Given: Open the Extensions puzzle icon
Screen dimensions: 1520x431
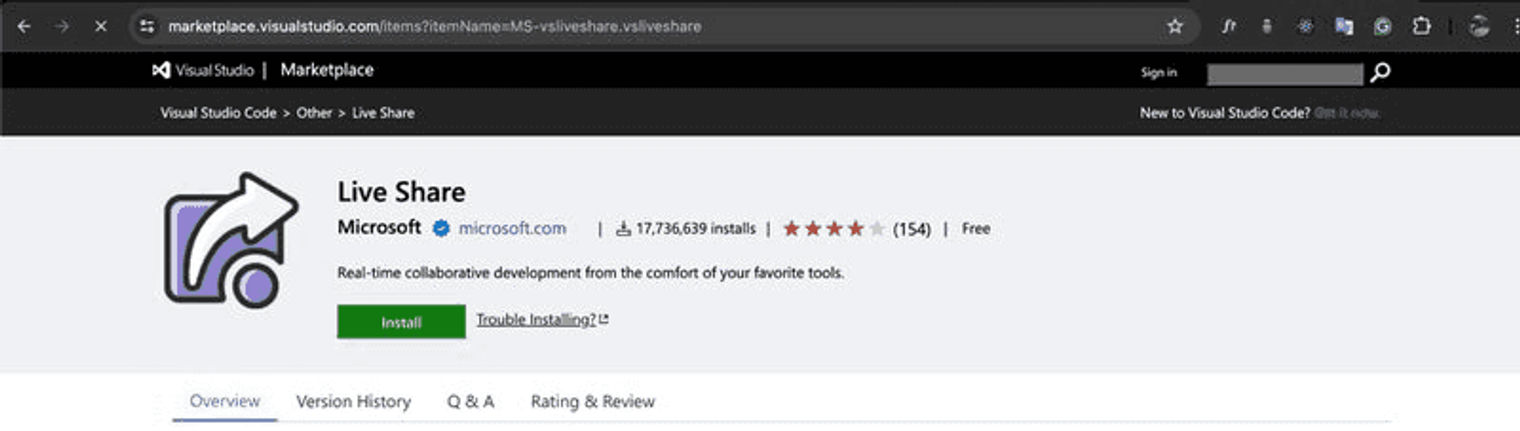Looking at the screenshot, I should coord(1421,27).
